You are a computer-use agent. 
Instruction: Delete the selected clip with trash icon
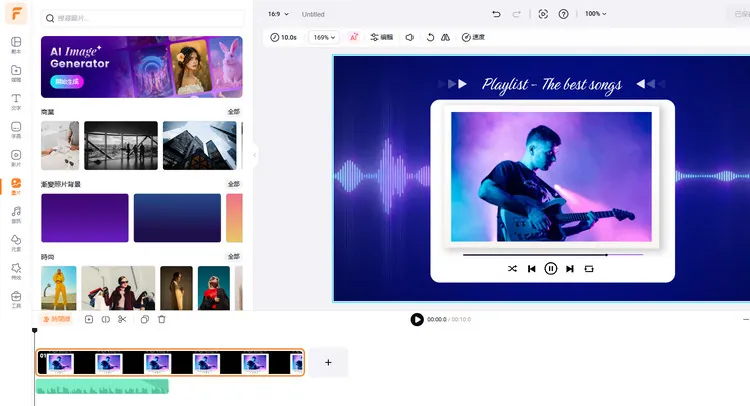[162, 319]
